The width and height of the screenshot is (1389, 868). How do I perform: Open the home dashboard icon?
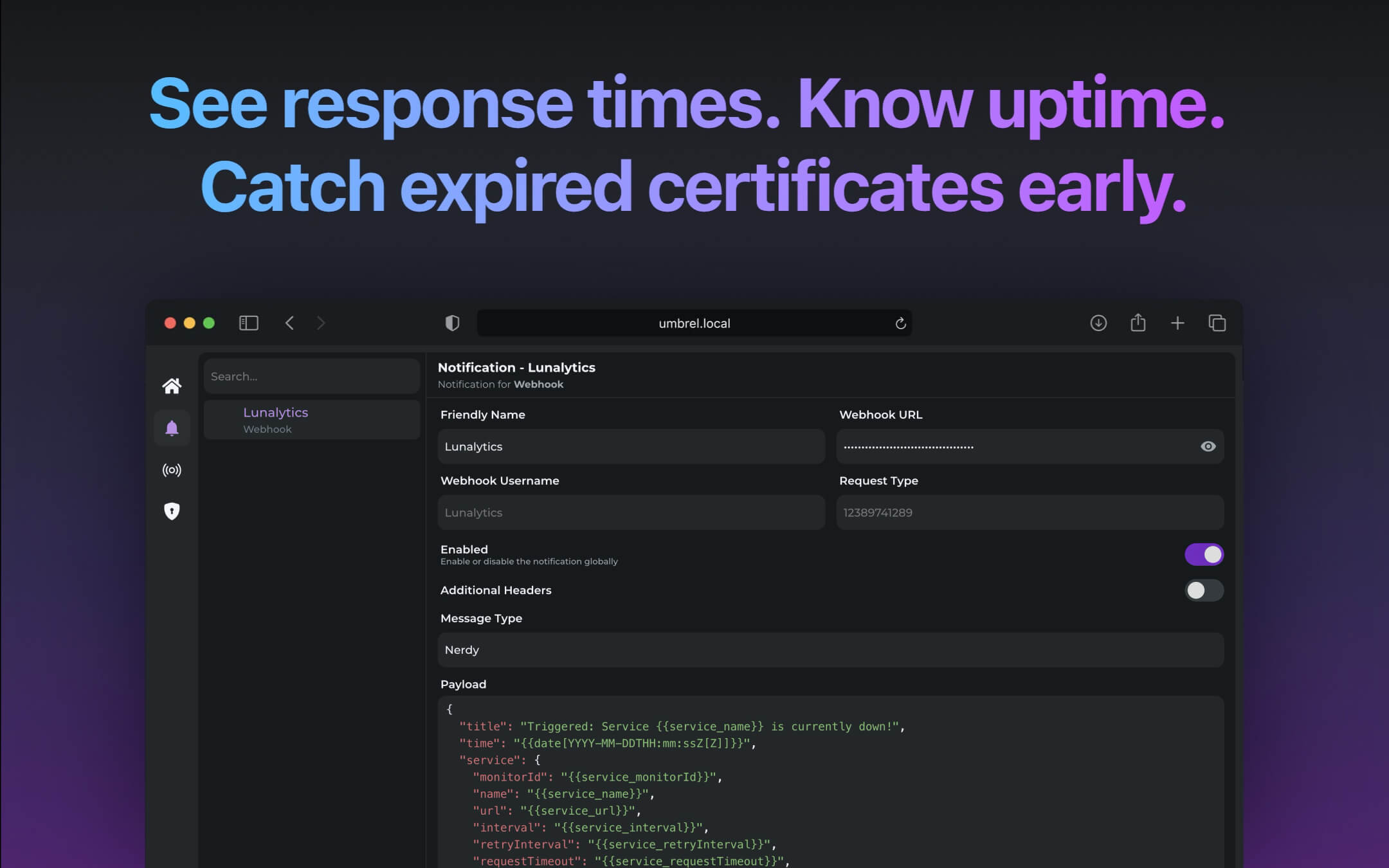(172, 386)
